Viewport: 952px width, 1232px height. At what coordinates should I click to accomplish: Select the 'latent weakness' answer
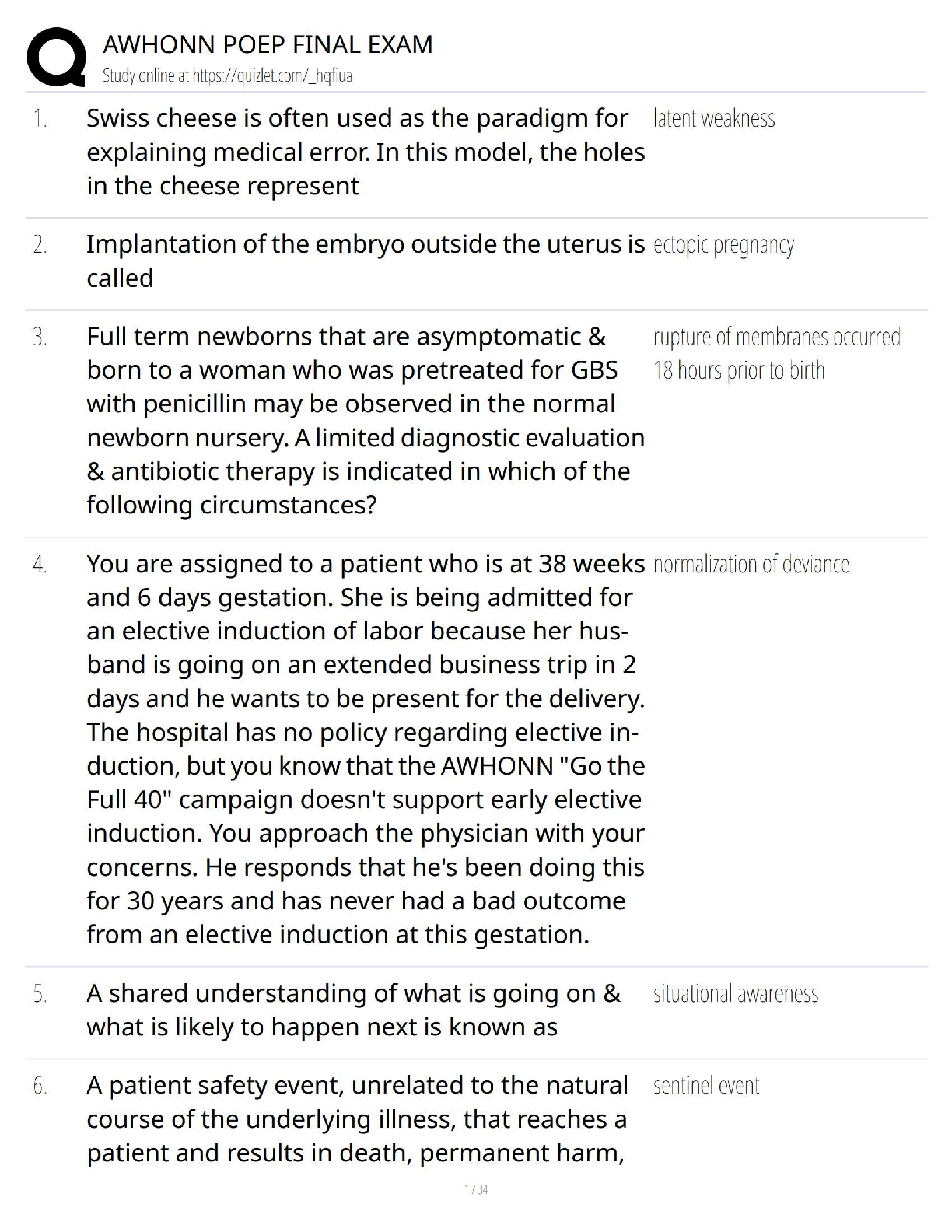[x=714, y=118]
